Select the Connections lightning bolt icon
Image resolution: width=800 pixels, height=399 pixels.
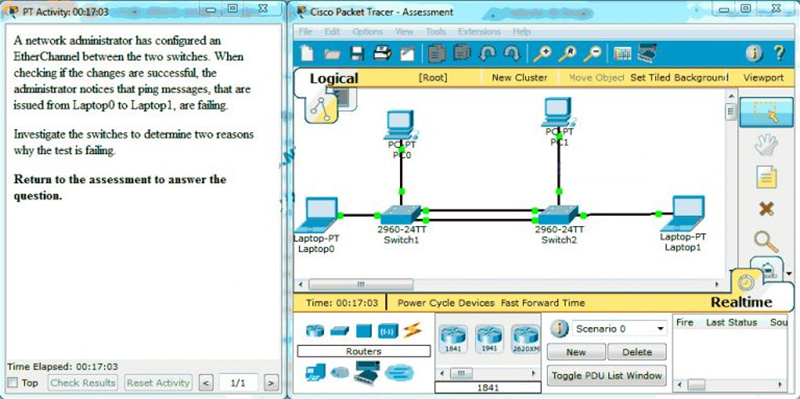point(412,331)
